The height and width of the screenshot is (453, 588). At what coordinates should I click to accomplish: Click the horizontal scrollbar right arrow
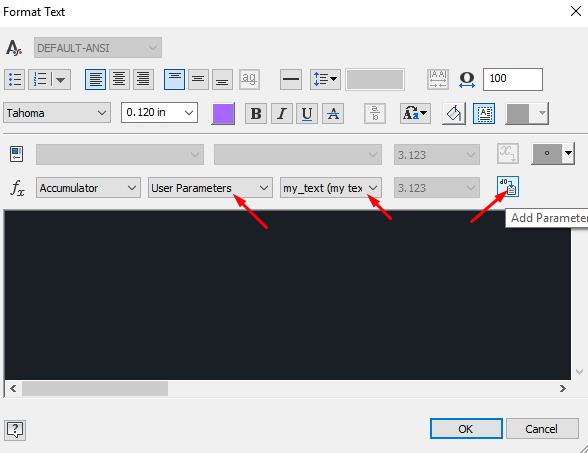562,388
